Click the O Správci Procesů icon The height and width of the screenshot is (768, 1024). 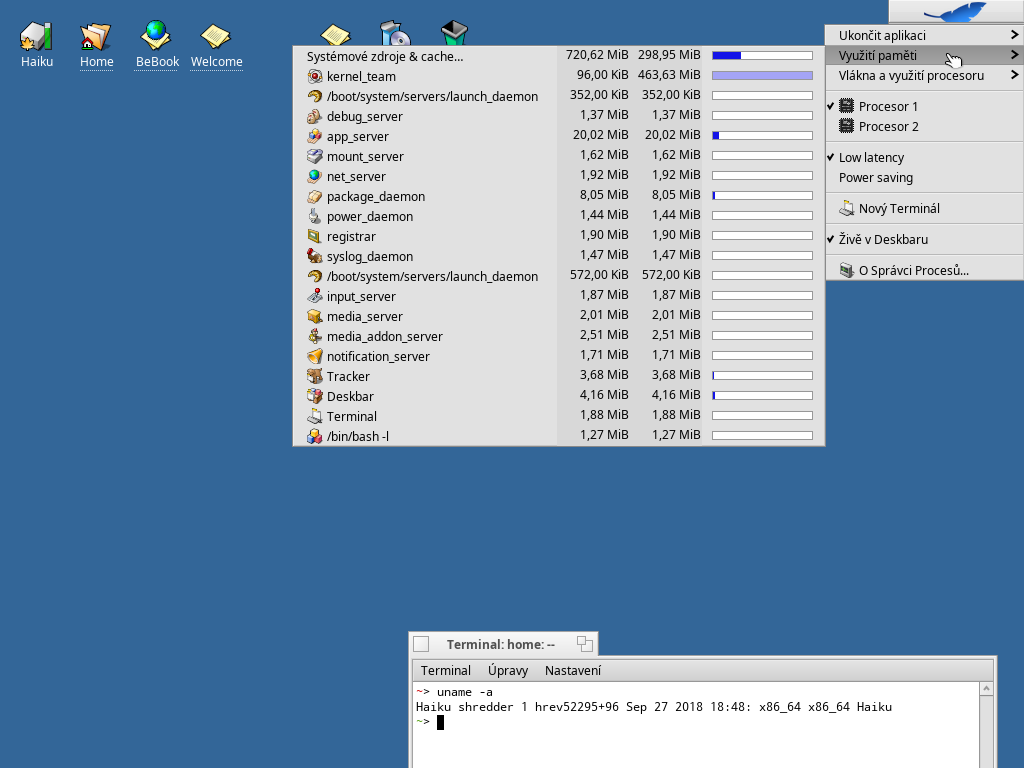pyautogui.click(x=846, y=270)
